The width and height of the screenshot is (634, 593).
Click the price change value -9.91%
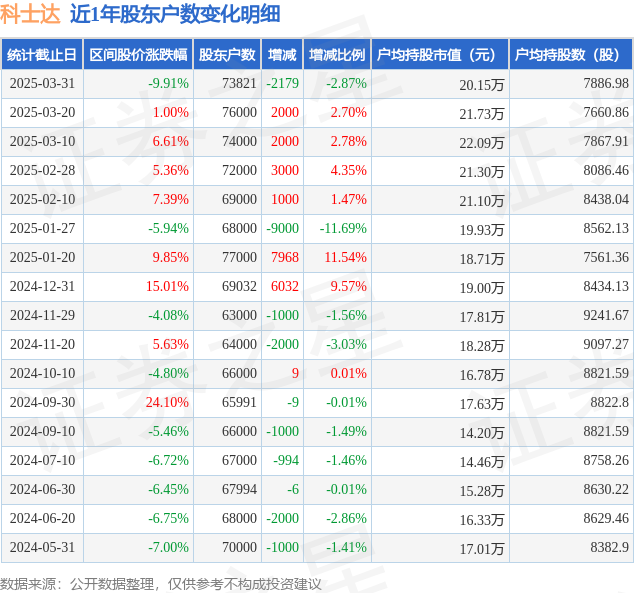pos(169,83)
